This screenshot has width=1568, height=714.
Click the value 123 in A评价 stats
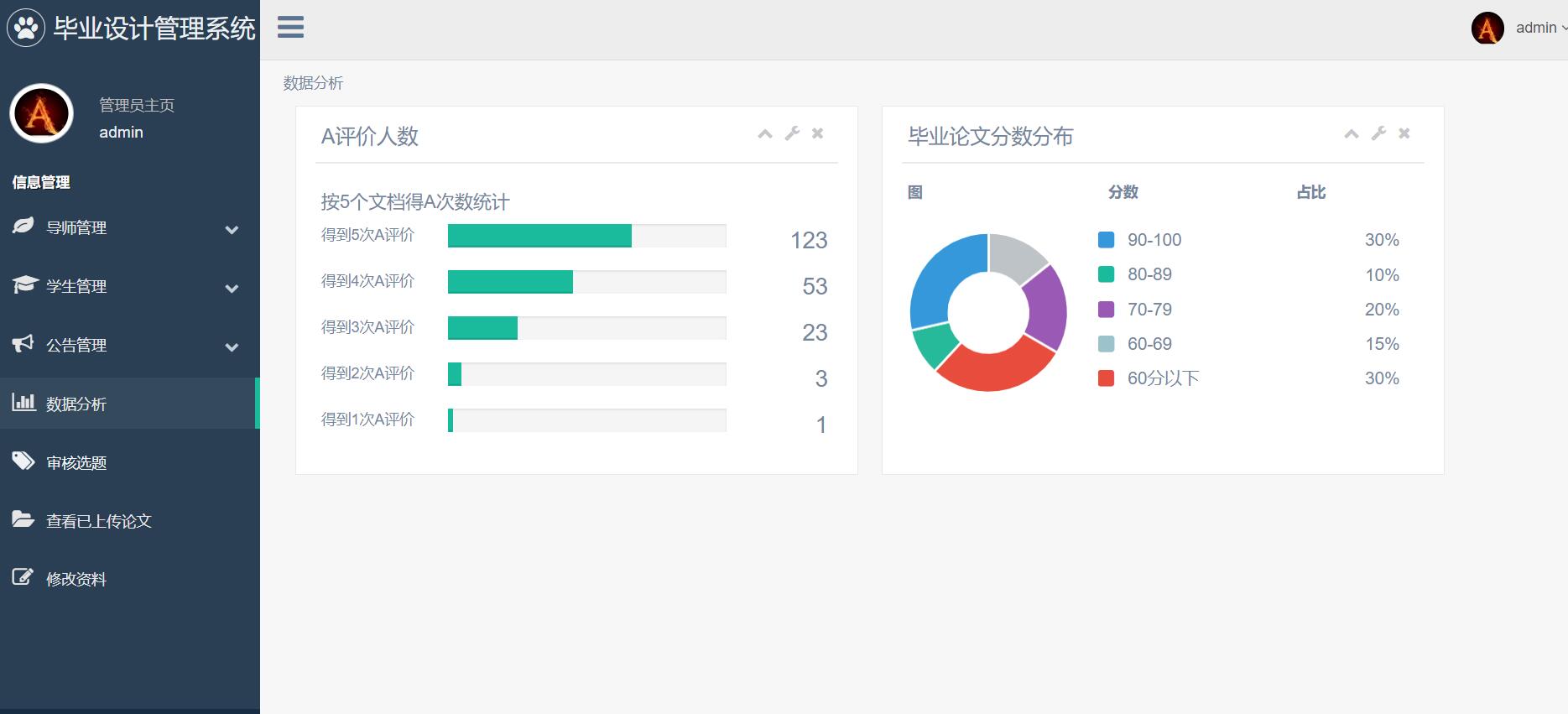coord(809,241)
